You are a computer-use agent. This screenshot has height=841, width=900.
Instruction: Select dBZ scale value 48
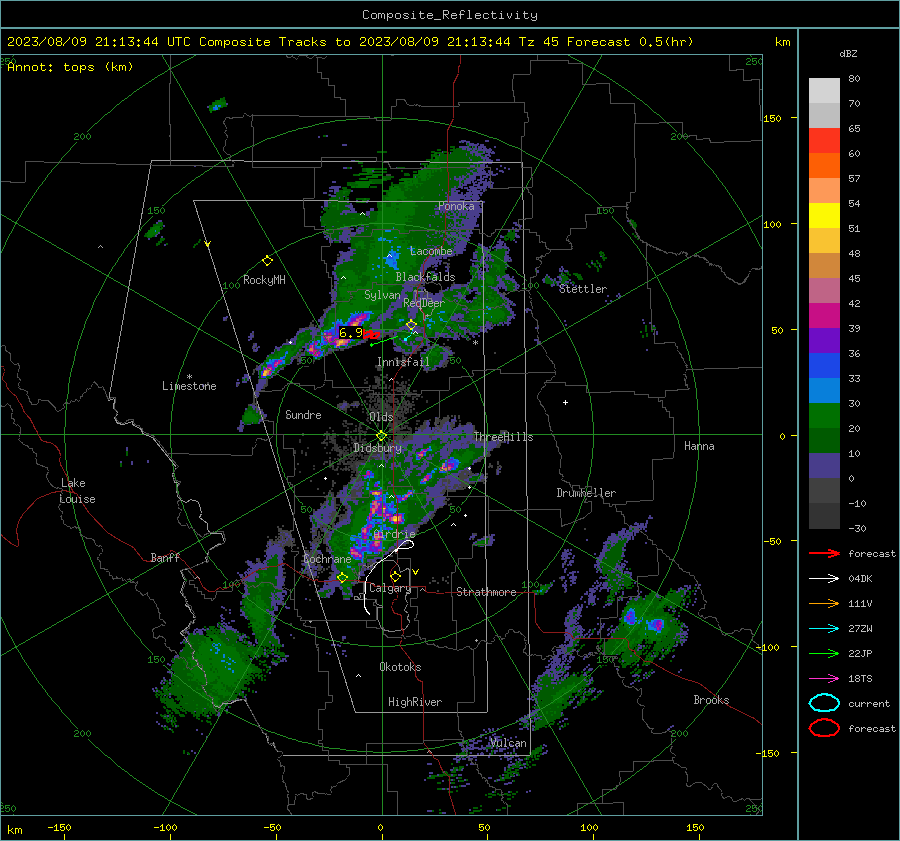[854, 253]
